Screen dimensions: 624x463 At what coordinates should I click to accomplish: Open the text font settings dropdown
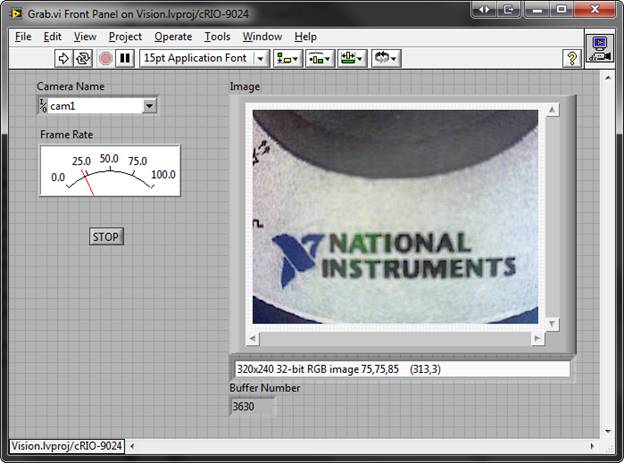click(x=205, y=59)
